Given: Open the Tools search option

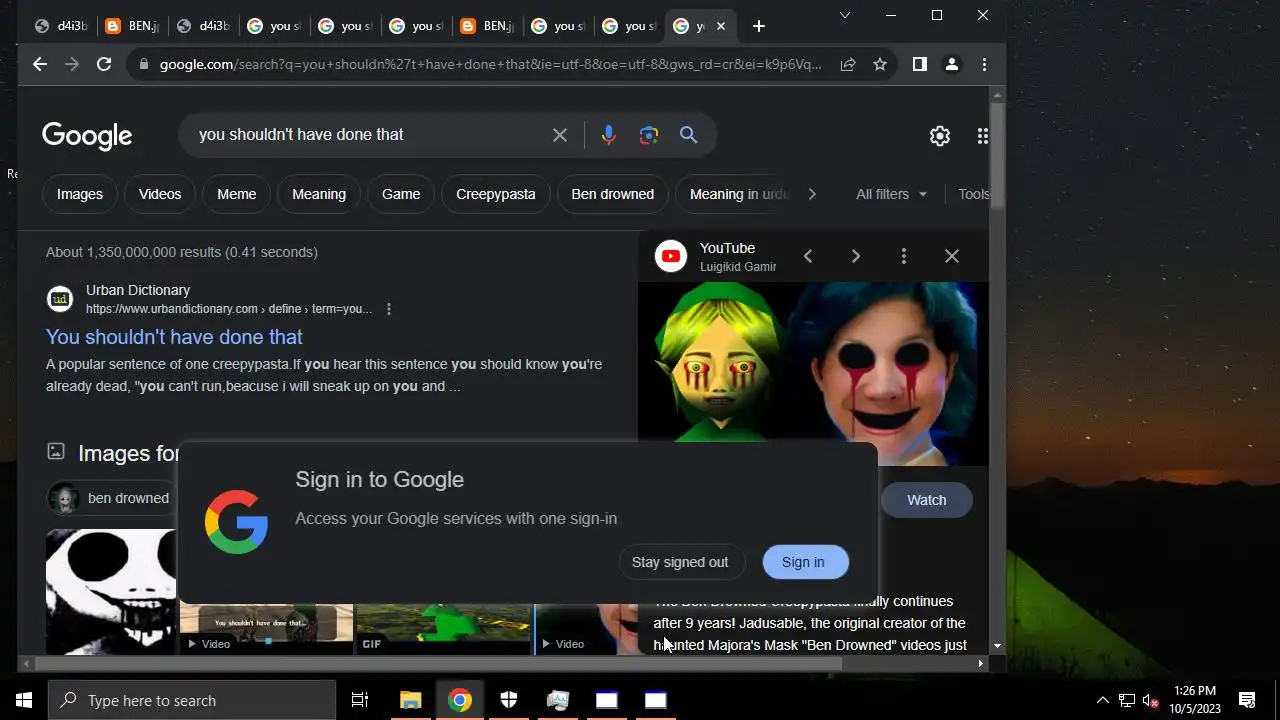Looking at the screenshot, I should click(x=973, y=194).
